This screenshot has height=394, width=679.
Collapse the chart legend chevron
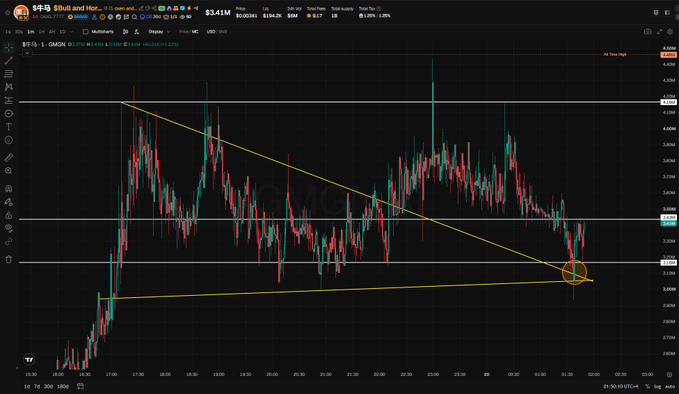27,53
